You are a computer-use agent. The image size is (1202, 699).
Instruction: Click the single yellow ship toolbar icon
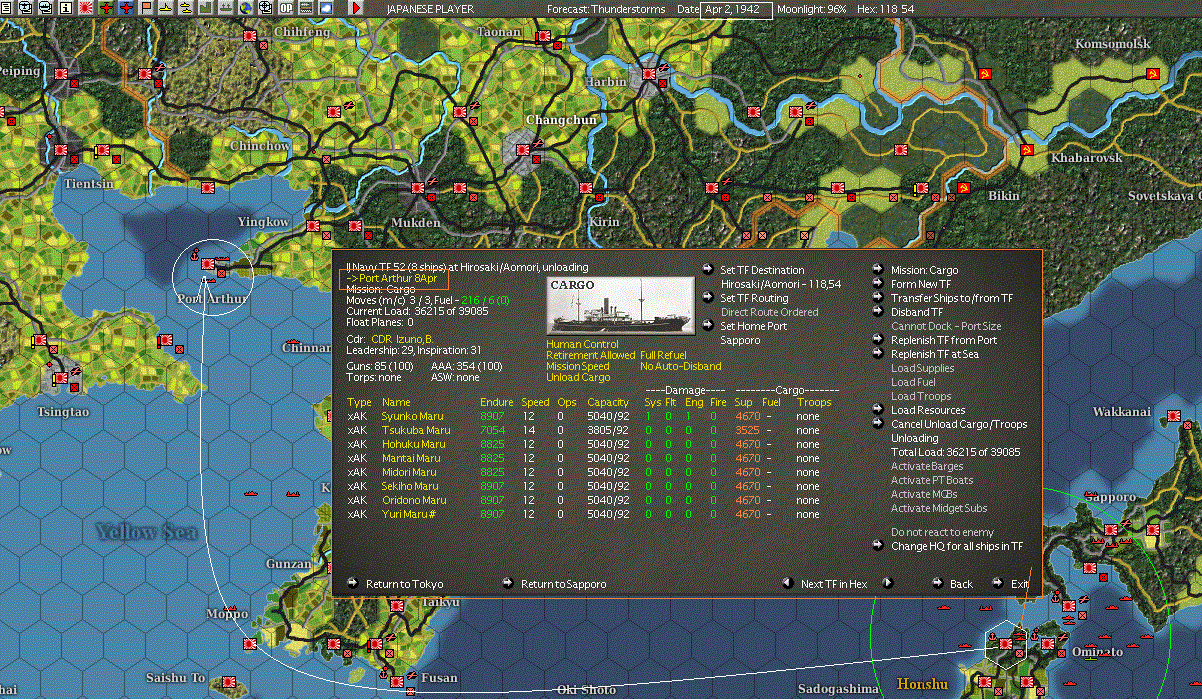166,8
